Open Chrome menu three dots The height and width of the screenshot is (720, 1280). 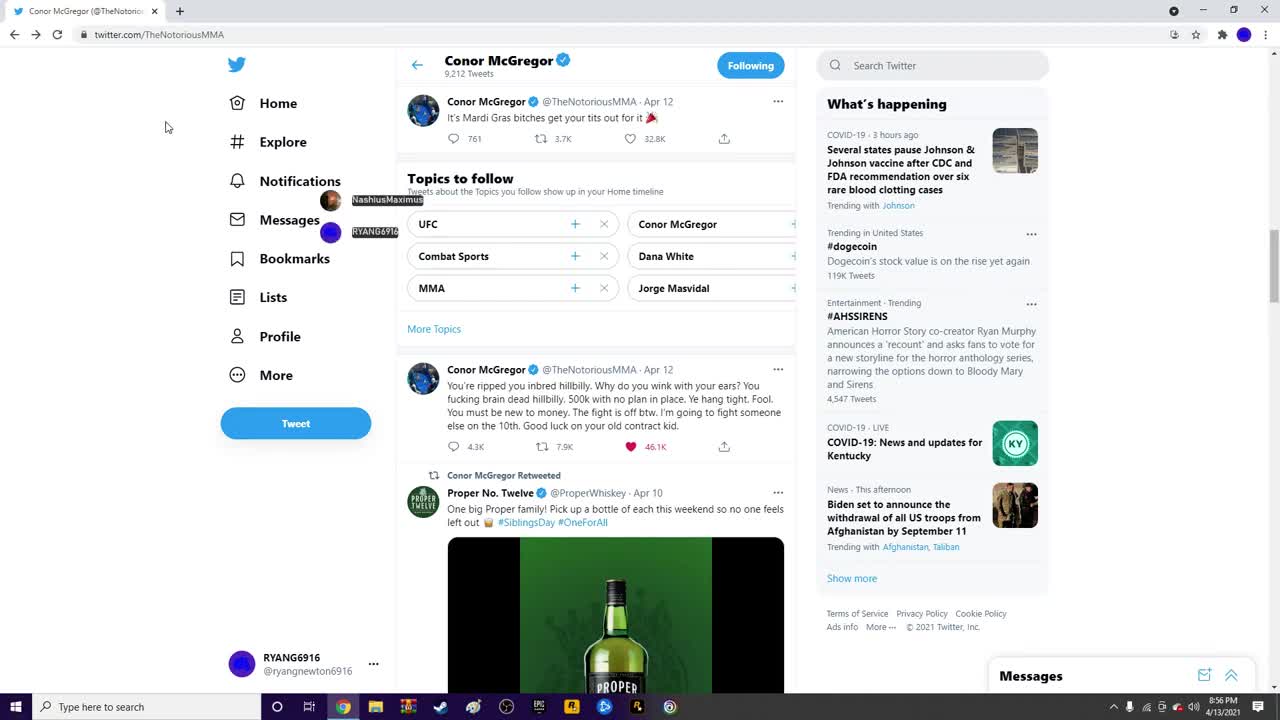click(x=1266, y=34)
